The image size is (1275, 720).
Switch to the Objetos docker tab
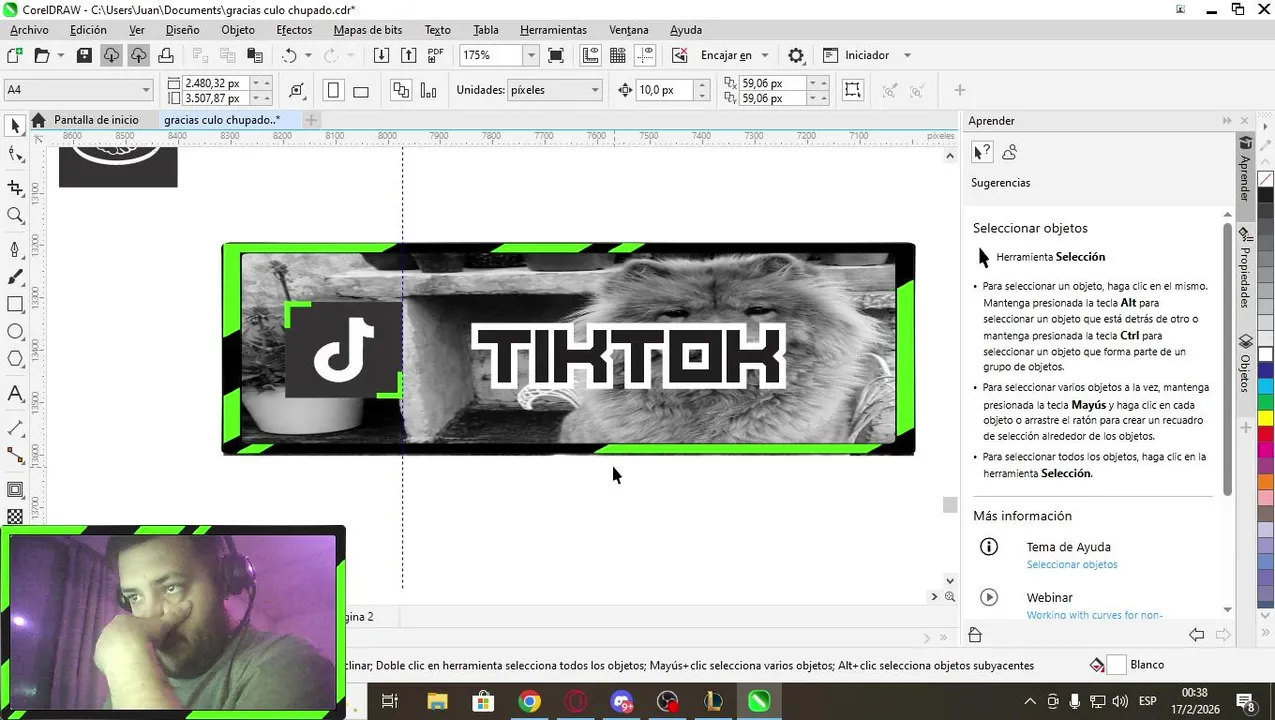1245,365
